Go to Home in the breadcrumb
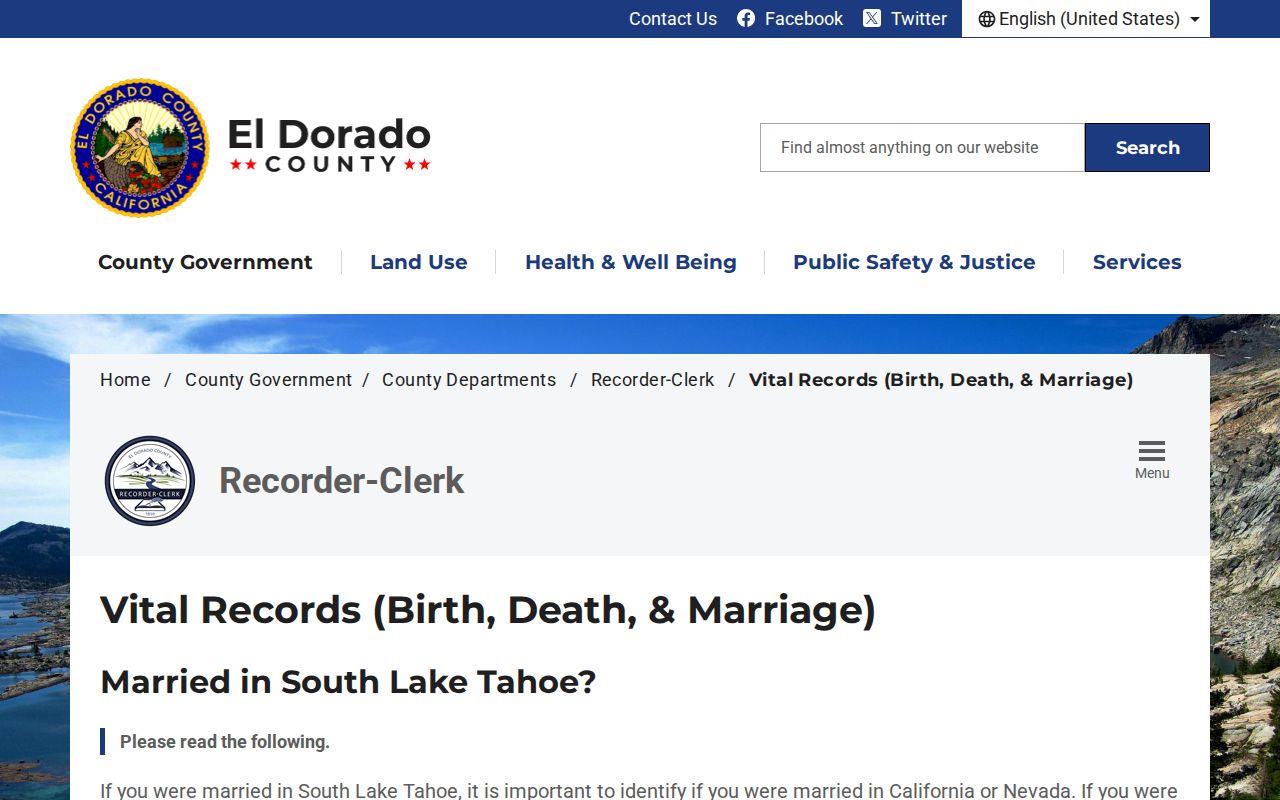 click(x=125, y=380)
